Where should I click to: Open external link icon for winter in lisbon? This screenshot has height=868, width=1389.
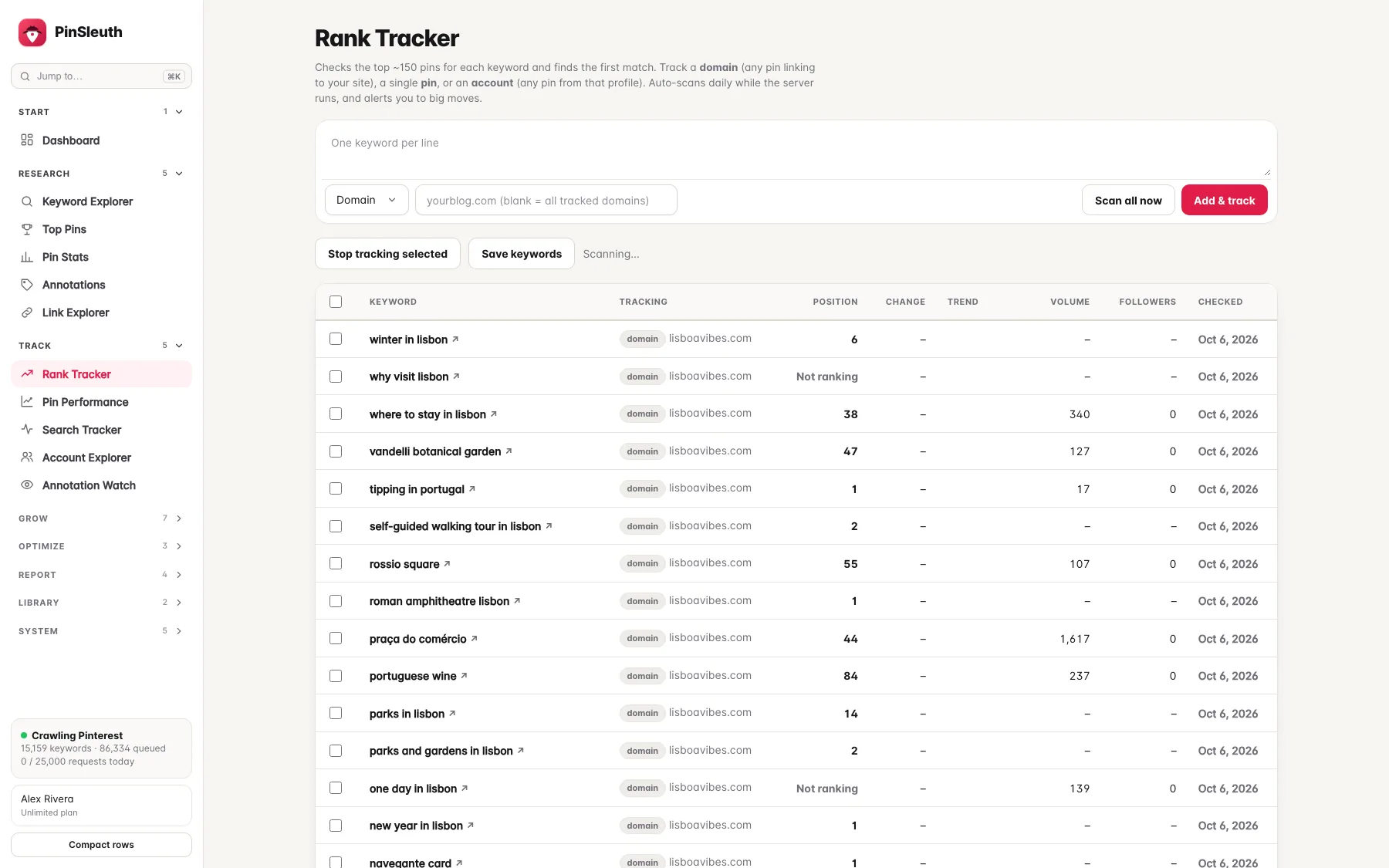point(455,339)
